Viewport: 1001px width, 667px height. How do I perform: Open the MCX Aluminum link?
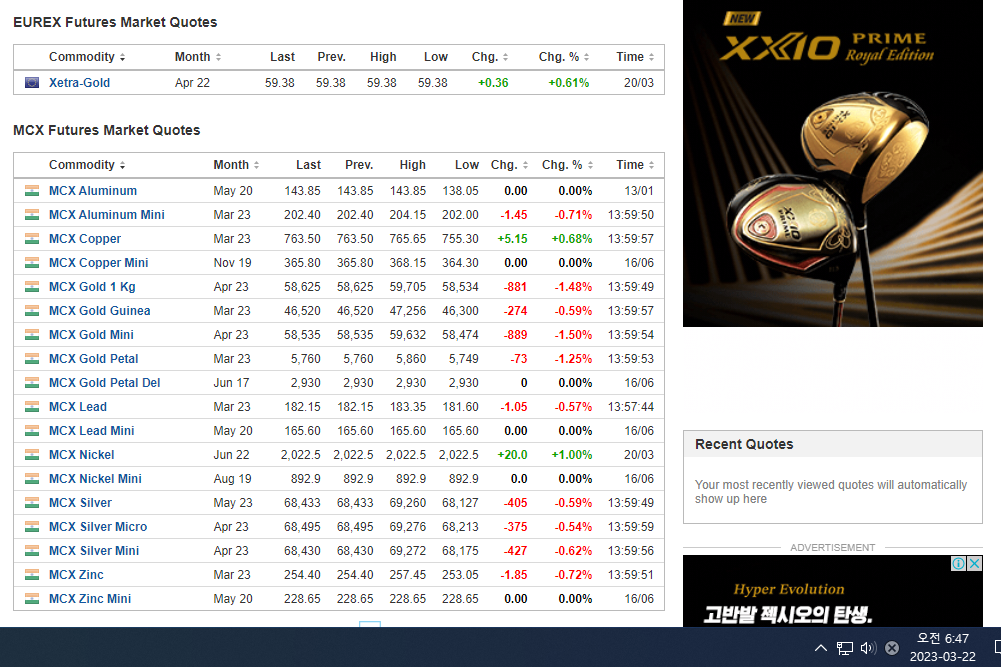click(x=93, y=191)
